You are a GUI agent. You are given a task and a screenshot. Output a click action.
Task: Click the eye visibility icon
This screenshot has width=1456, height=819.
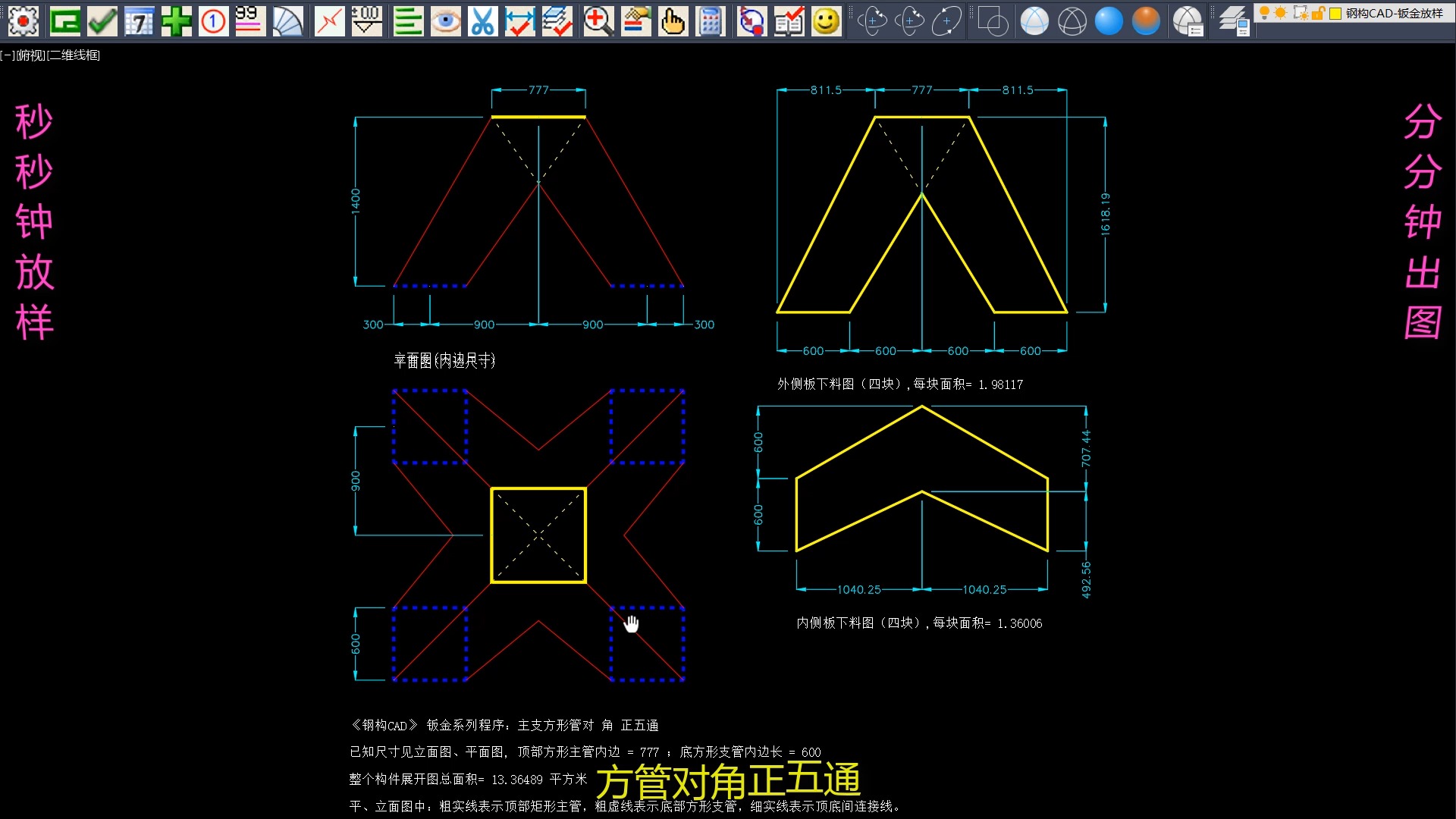[x=446, y=21]
